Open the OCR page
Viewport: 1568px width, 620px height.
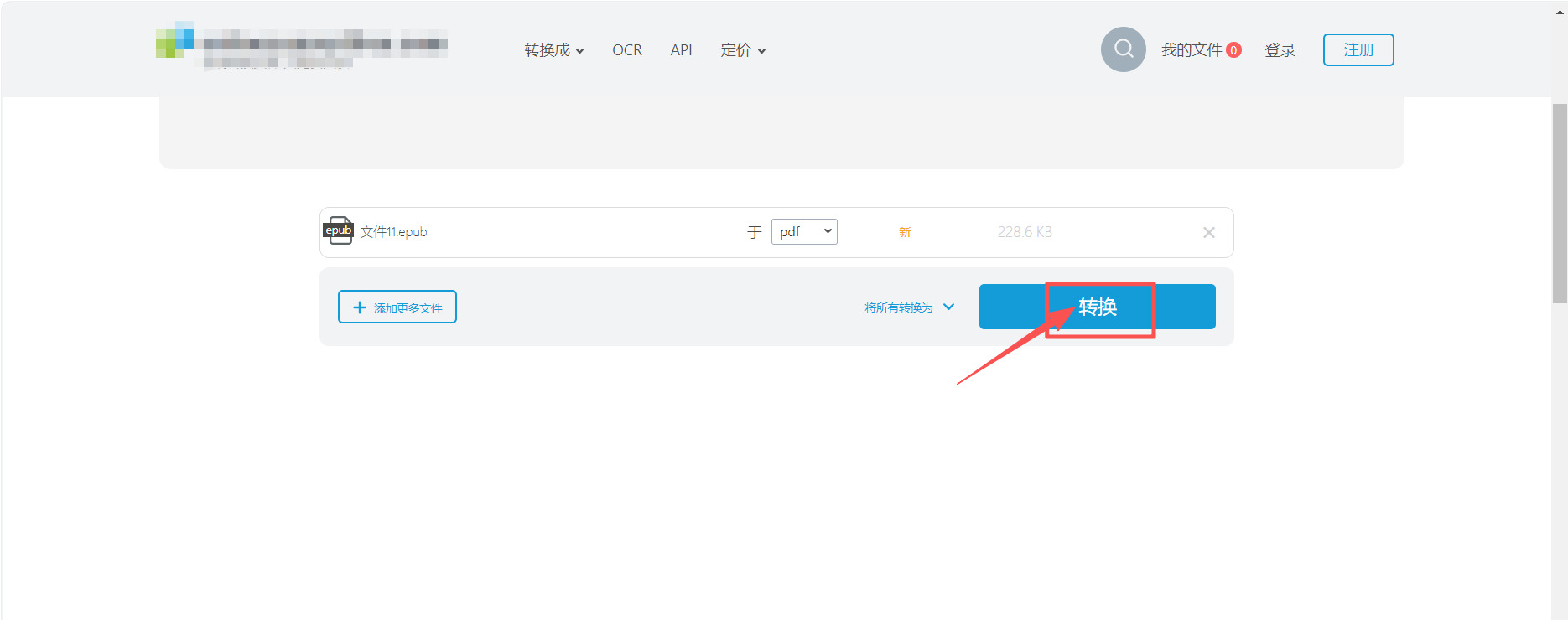coord(627,50)
